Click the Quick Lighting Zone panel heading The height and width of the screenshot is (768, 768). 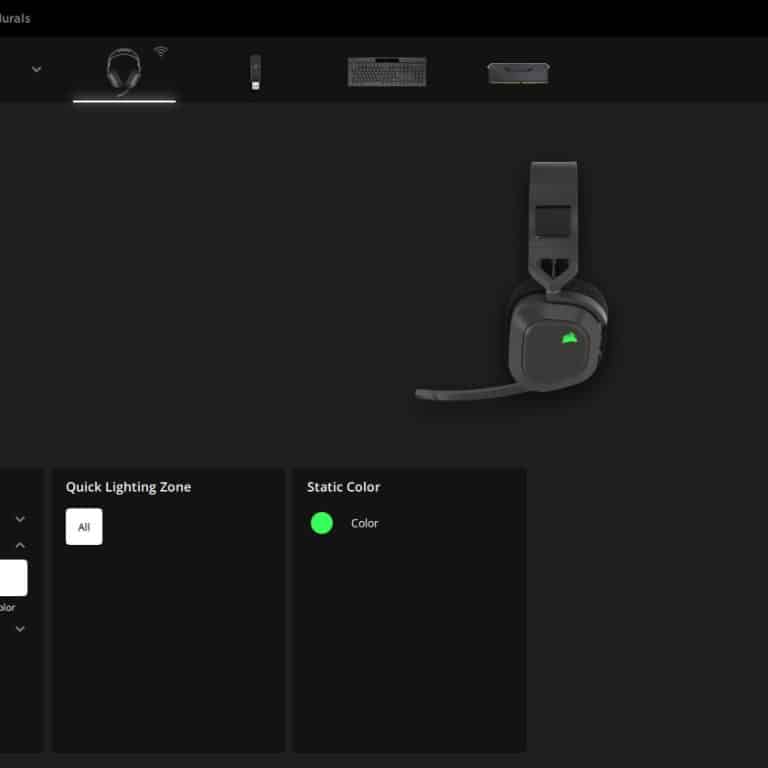pos(128,487)
